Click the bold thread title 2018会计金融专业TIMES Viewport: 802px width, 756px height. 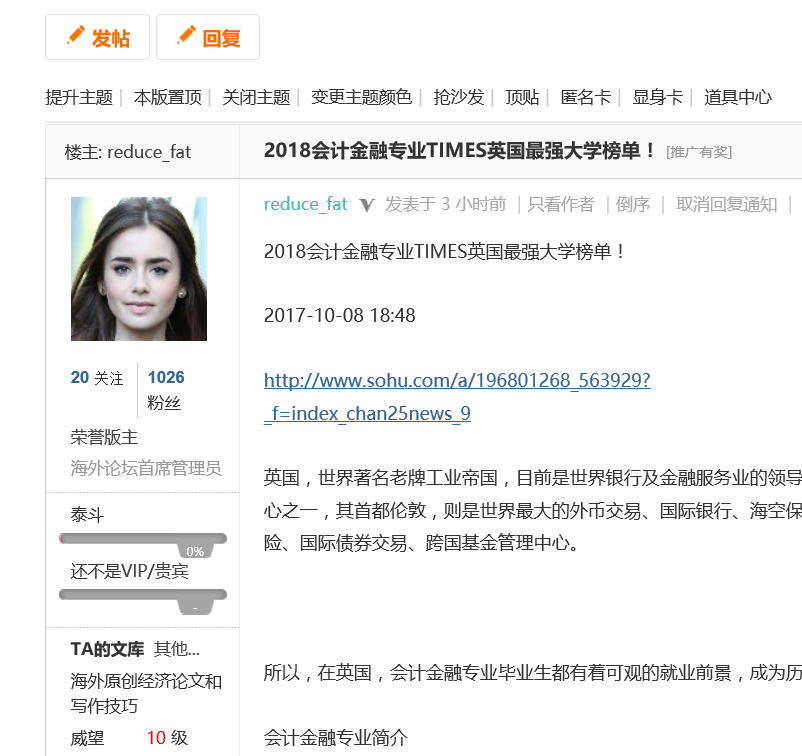pos(459,151)
